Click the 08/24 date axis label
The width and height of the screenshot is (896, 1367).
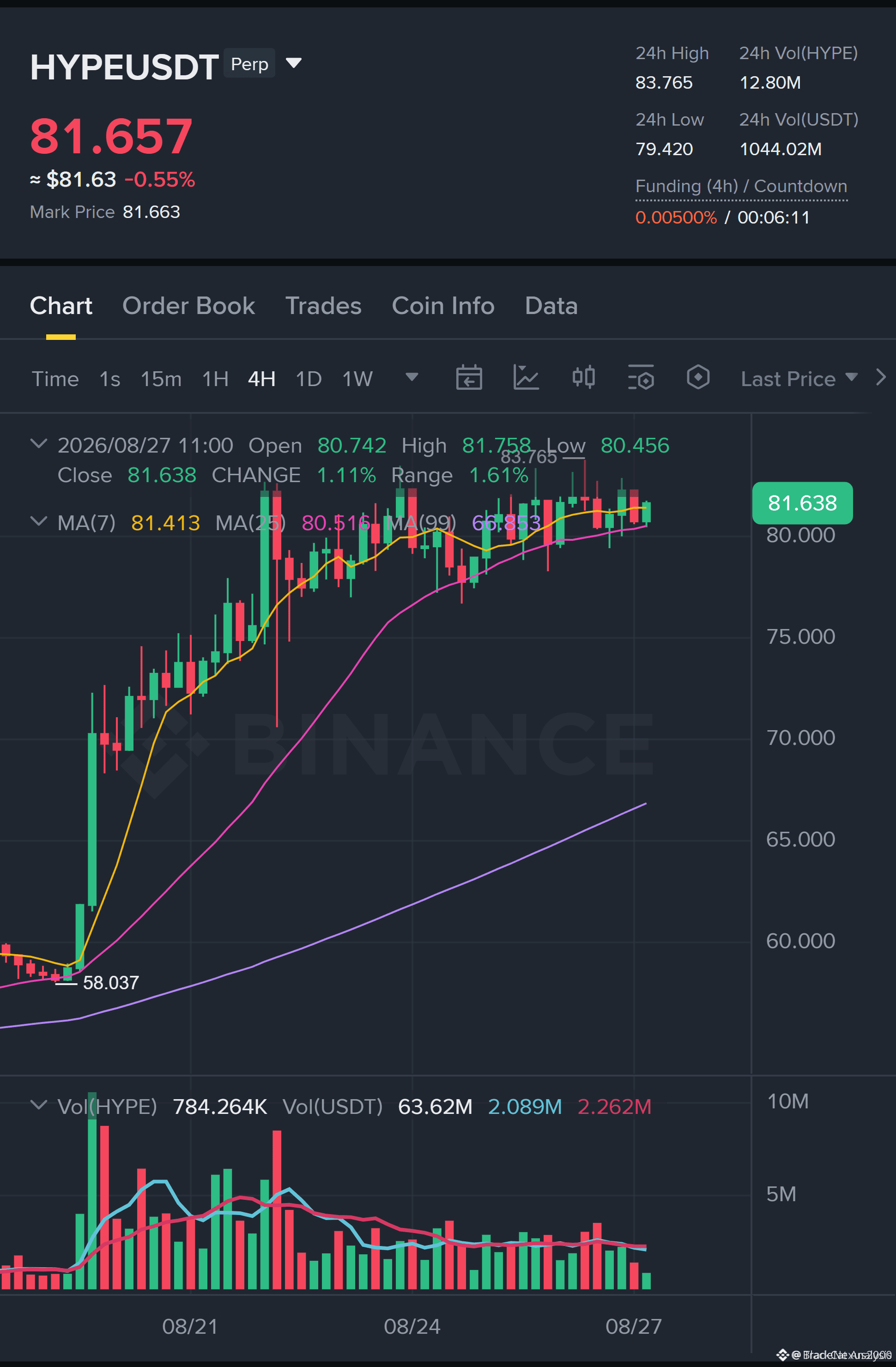(x=412, y=1326)
